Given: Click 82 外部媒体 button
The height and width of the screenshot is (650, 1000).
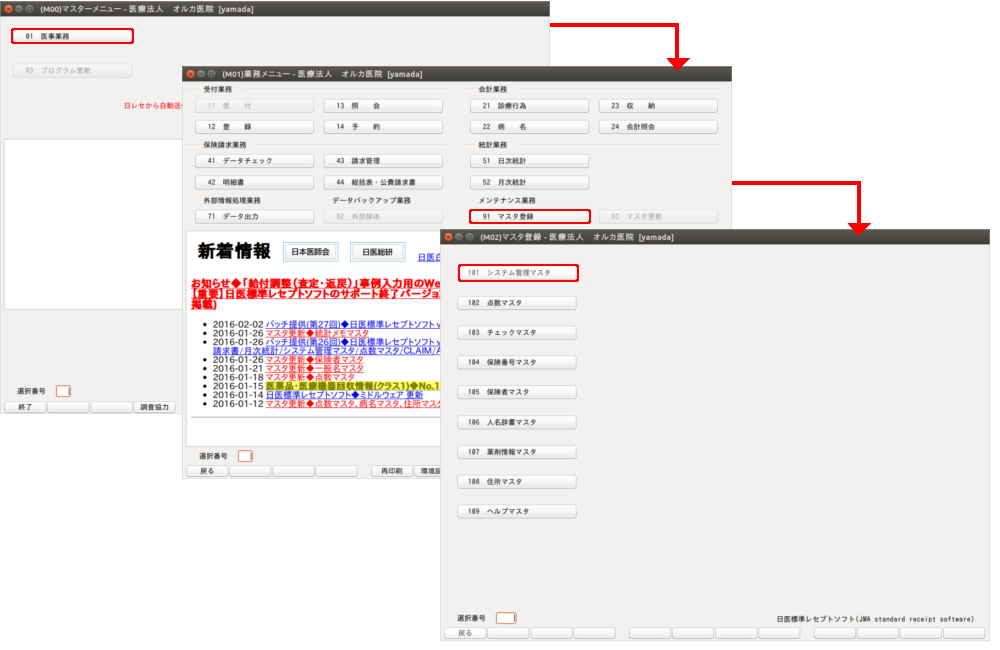Looking at the screenshot, I should coord(383,217).
